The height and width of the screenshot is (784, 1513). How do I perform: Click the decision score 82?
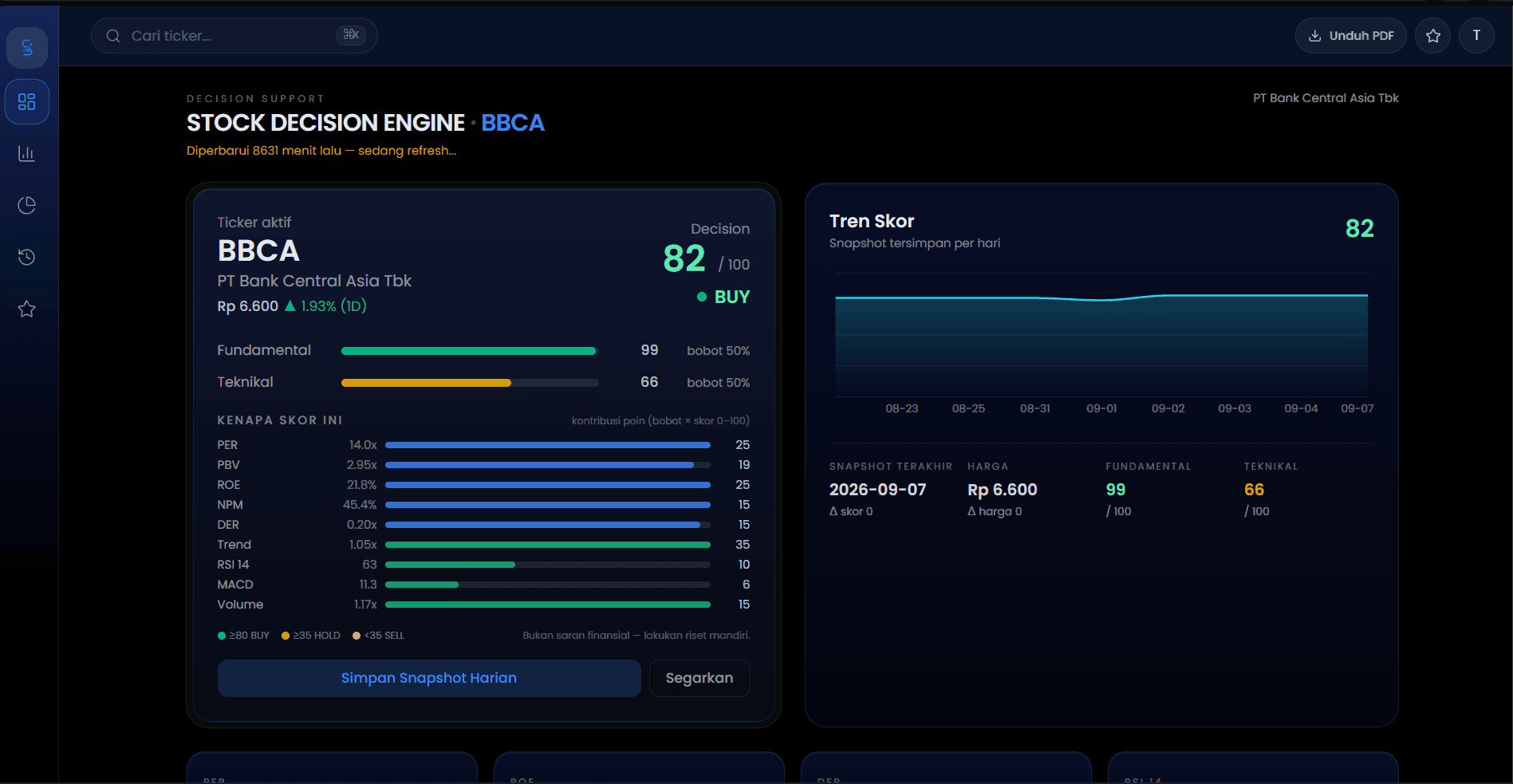(x=684, y=258)
